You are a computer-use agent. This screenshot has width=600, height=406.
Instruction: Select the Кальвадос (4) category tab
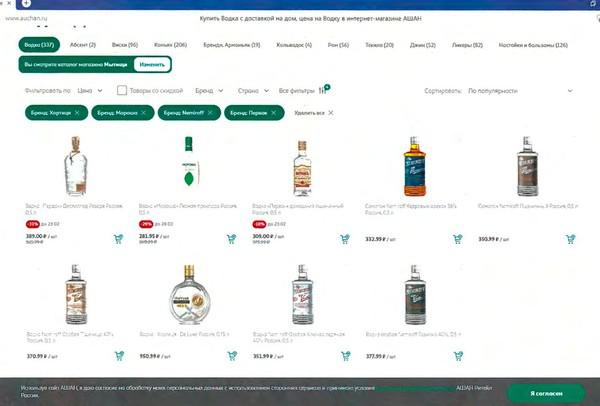coord(294,45)
